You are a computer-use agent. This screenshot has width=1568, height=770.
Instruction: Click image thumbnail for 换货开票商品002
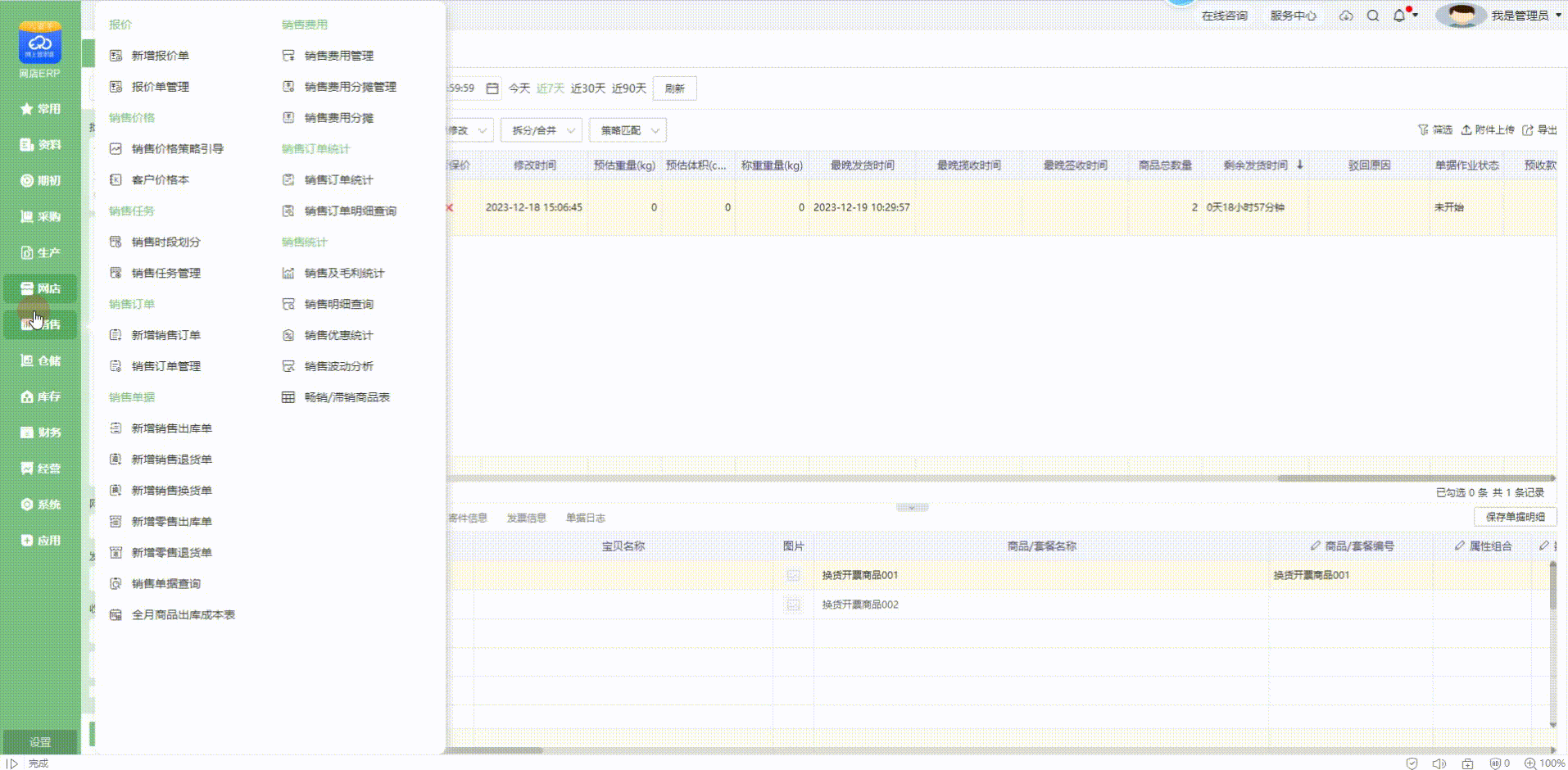pos(793,605)
